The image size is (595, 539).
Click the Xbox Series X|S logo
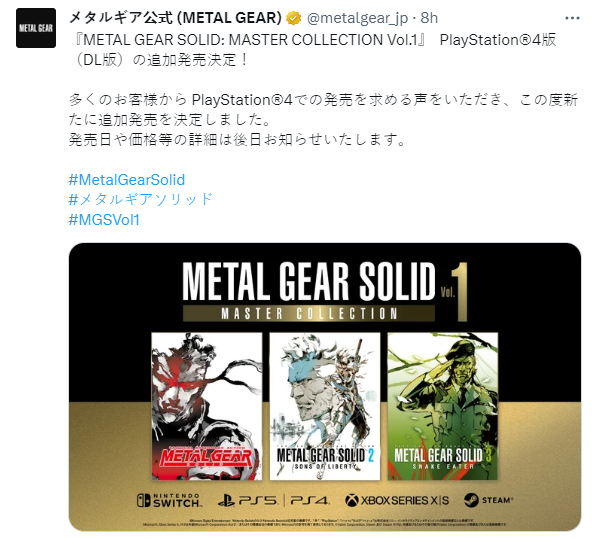397,501
